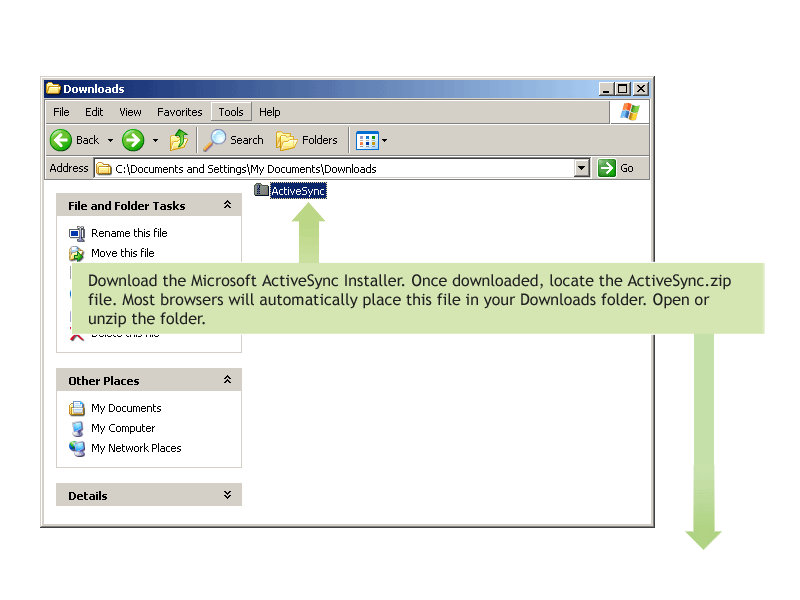Collapse the File and Folder Tasks panel
The width and height of the screenshot is (800, 600).
pyautogui.click(x=228, y=205)
